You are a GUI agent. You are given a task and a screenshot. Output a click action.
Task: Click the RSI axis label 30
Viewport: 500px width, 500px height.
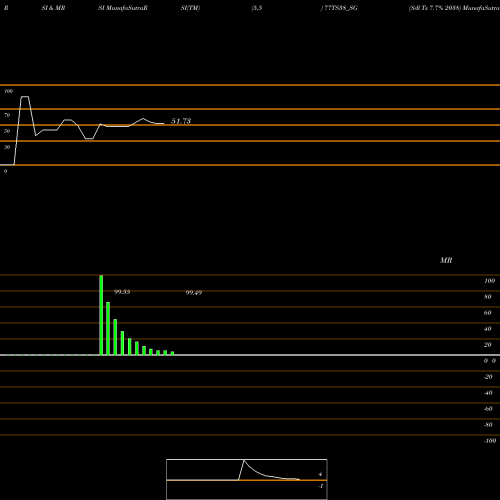click(7, 147)
